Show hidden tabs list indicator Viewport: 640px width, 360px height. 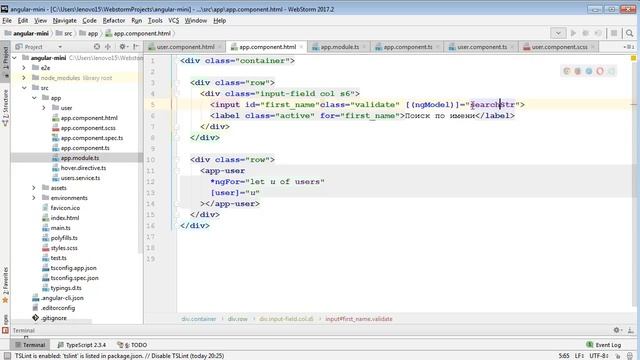click(629, 47)
